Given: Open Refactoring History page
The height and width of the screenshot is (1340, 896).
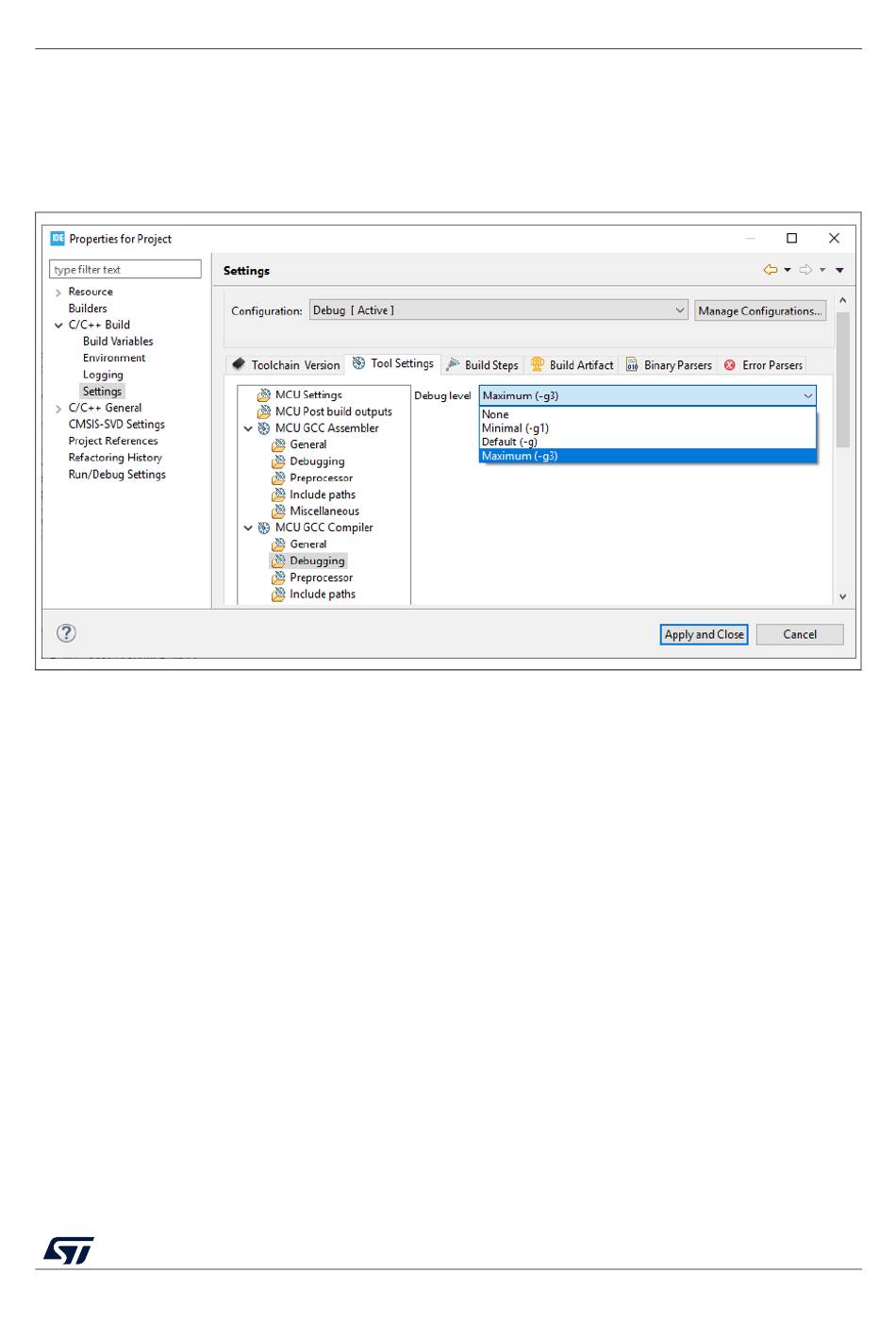Looking at the screenshot, I should 115,458.
